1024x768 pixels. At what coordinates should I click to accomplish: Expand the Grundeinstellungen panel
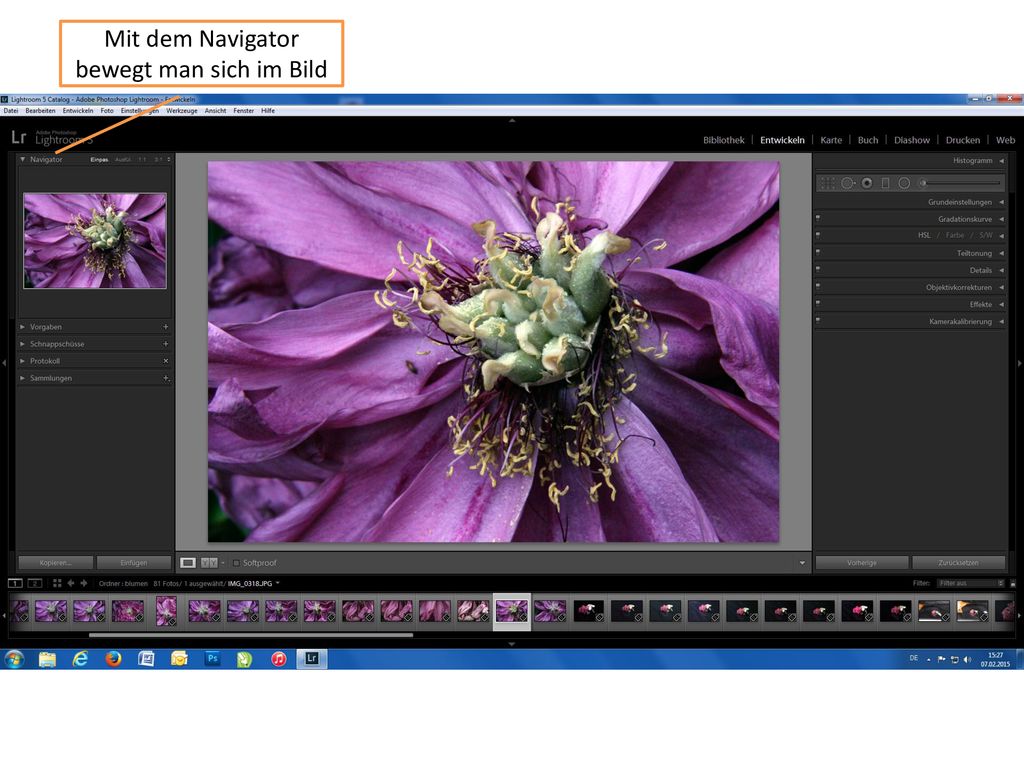coord(1001,202)
